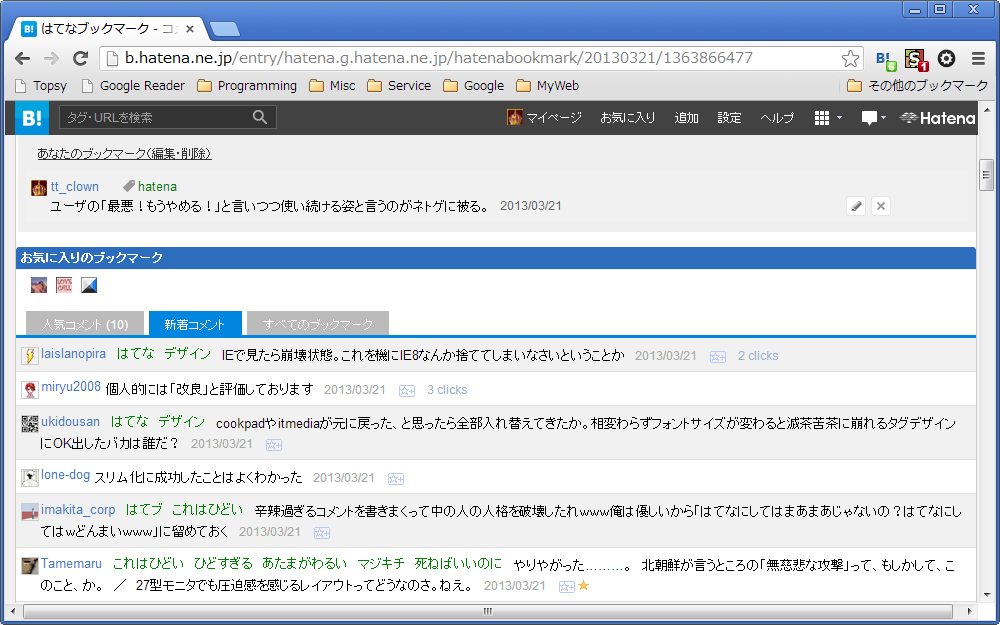Open その他のブックマーク folder
This screenshot has height=625, width=1000.
(917, 86)
